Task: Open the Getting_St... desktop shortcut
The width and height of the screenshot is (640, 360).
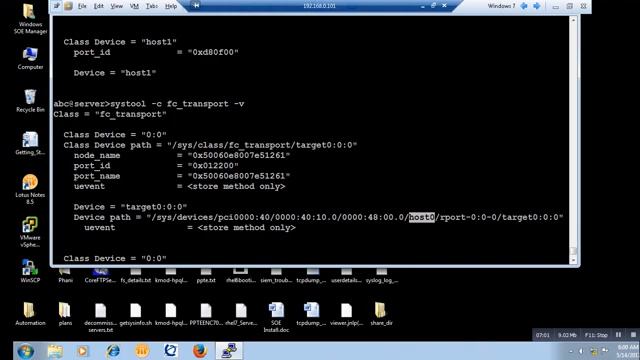Action: tap(30, 143)
